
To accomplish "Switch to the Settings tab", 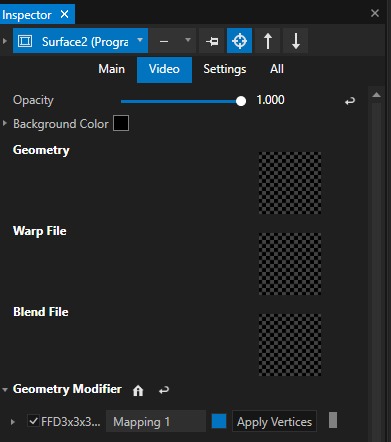I will (225, 69).
